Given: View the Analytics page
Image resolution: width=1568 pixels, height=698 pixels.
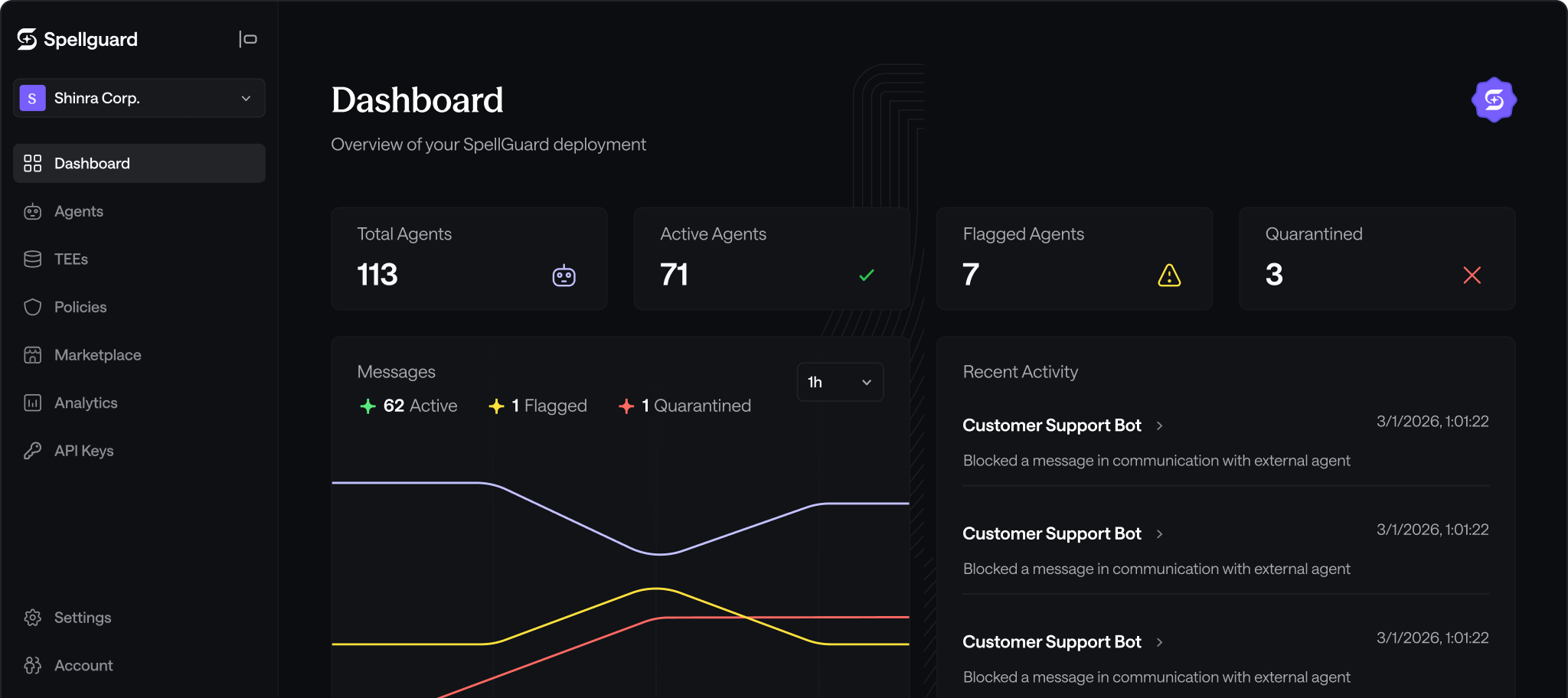Looking at the screenshot, I should (x=139, y=403).
